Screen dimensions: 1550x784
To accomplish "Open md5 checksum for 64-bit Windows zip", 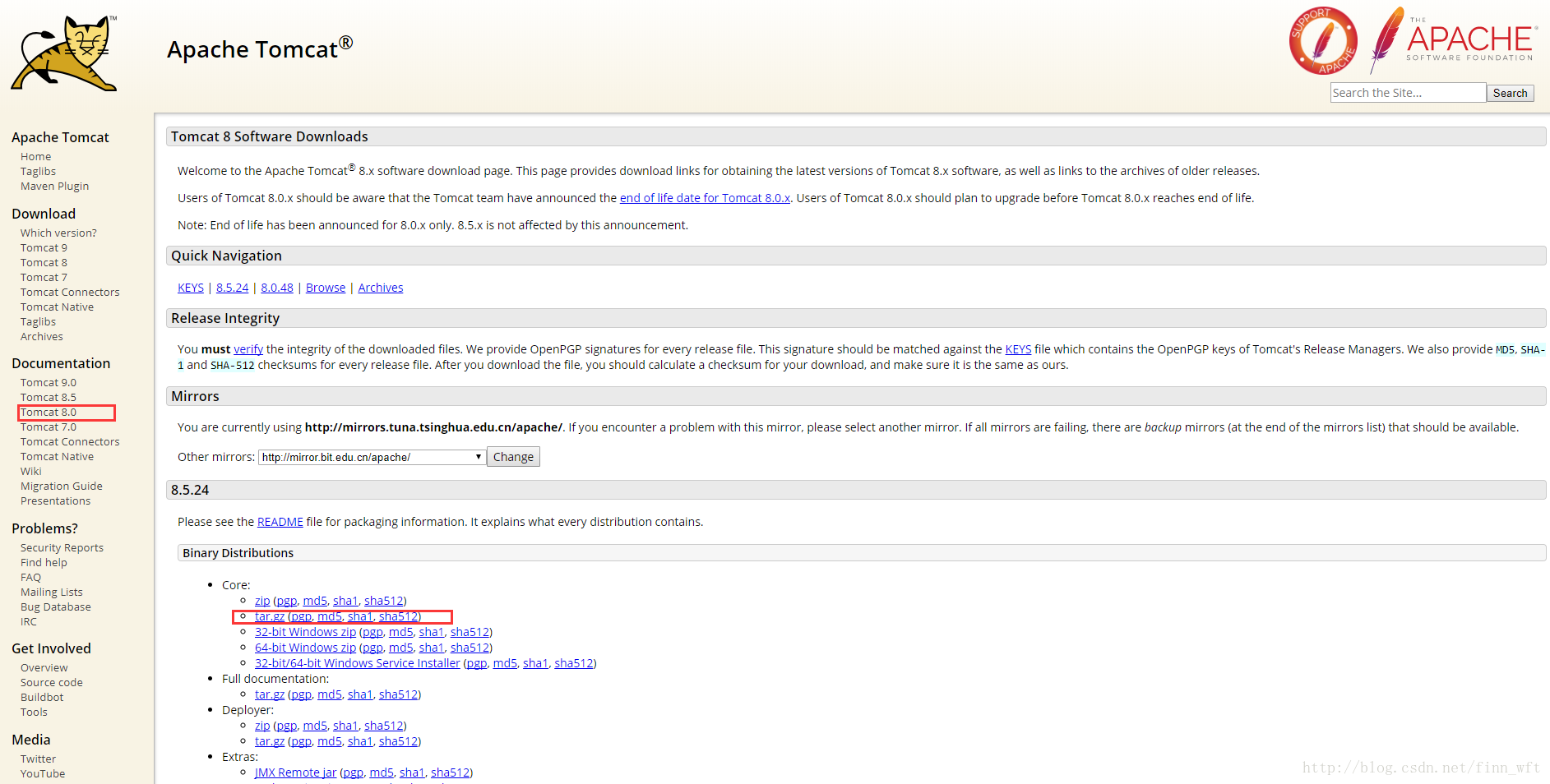I will point(400,648).
